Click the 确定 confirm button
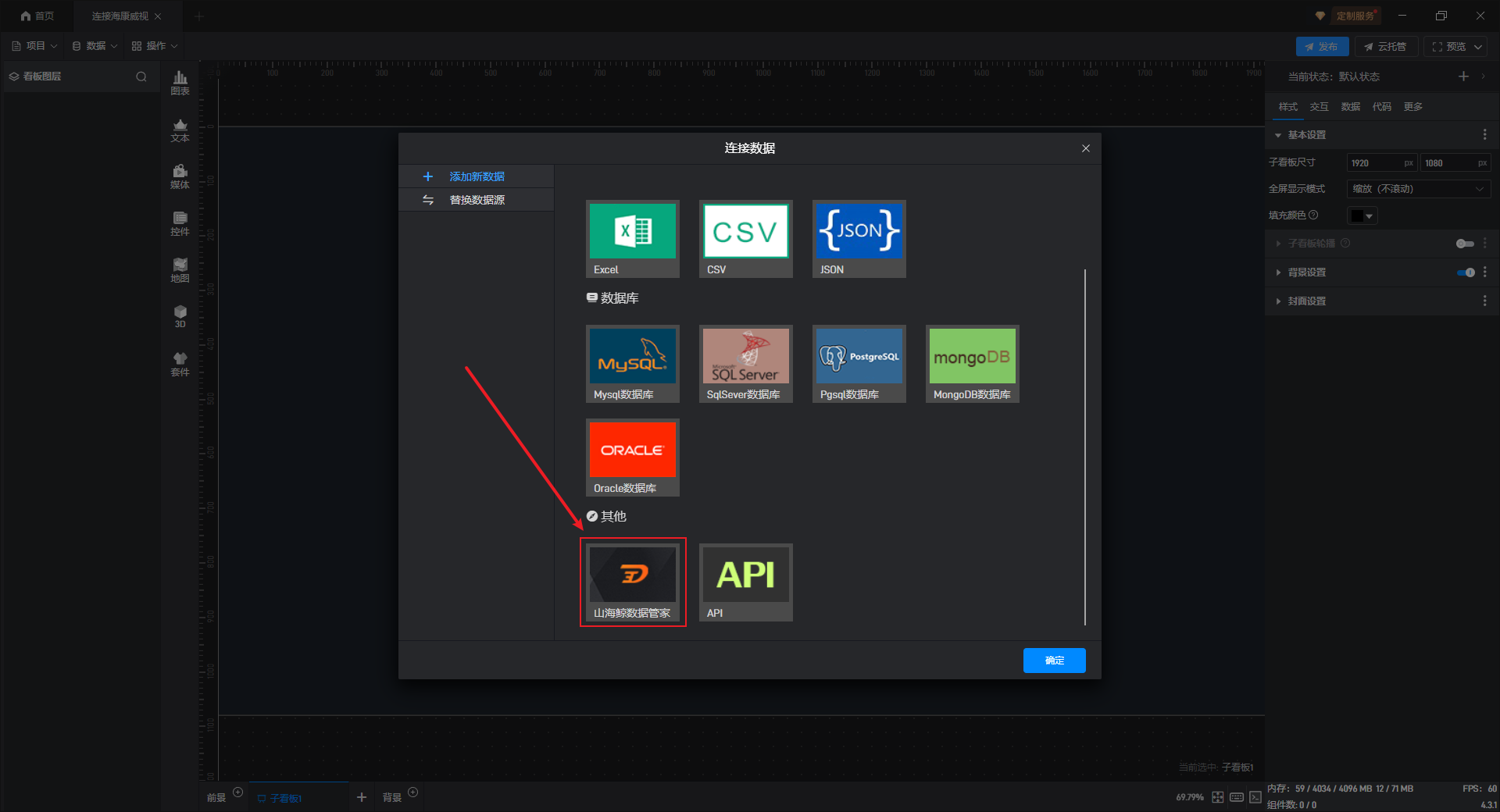Image resolution: width=1500 pixels, height=812 pixels. 1054,661
